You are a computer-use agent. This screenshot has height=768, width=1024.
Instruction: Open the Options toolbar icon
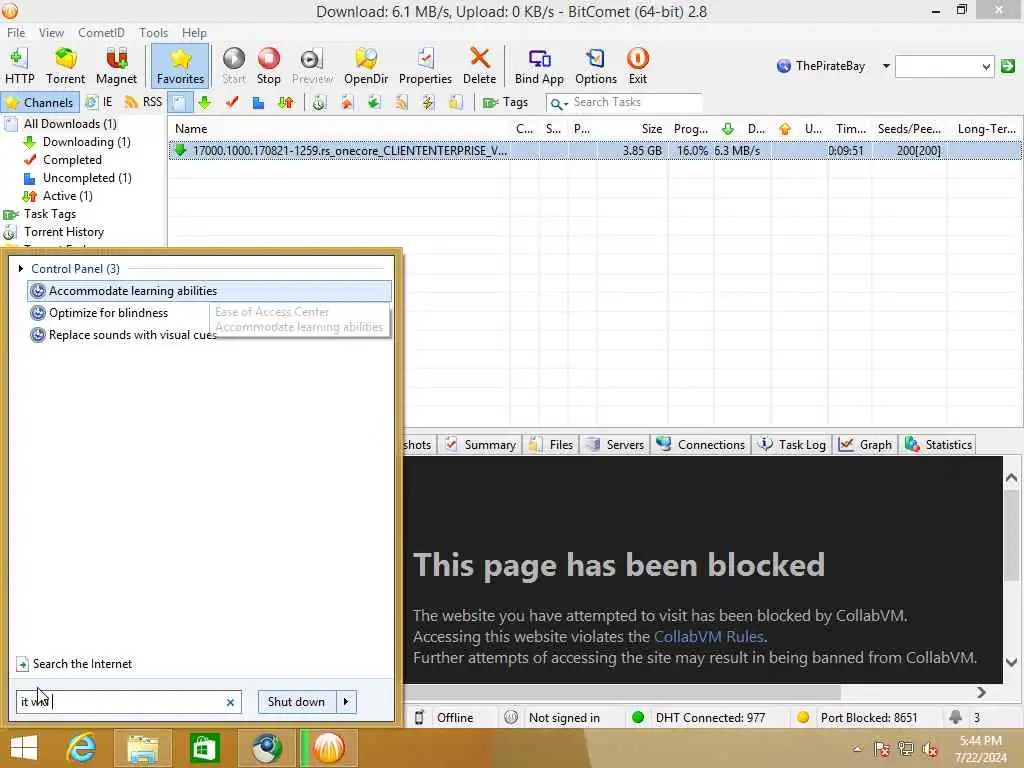(596, 66)
